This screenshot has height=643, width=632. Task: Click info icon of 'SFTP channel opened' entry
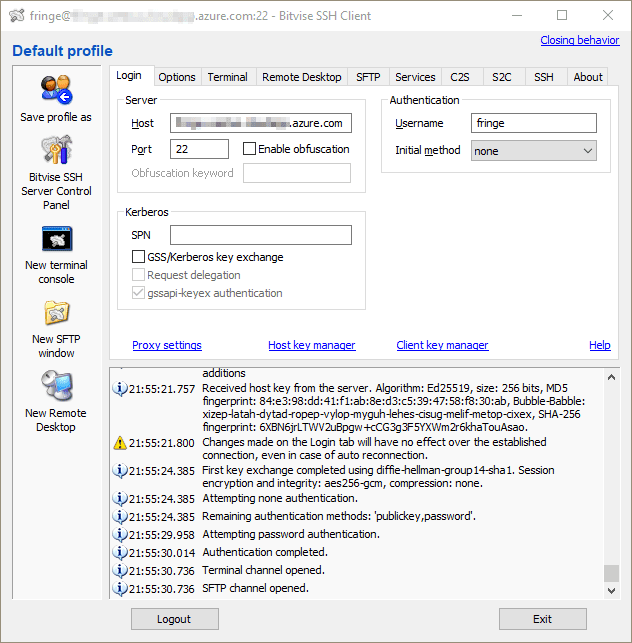pyautogui.click(x=120, y=588)
